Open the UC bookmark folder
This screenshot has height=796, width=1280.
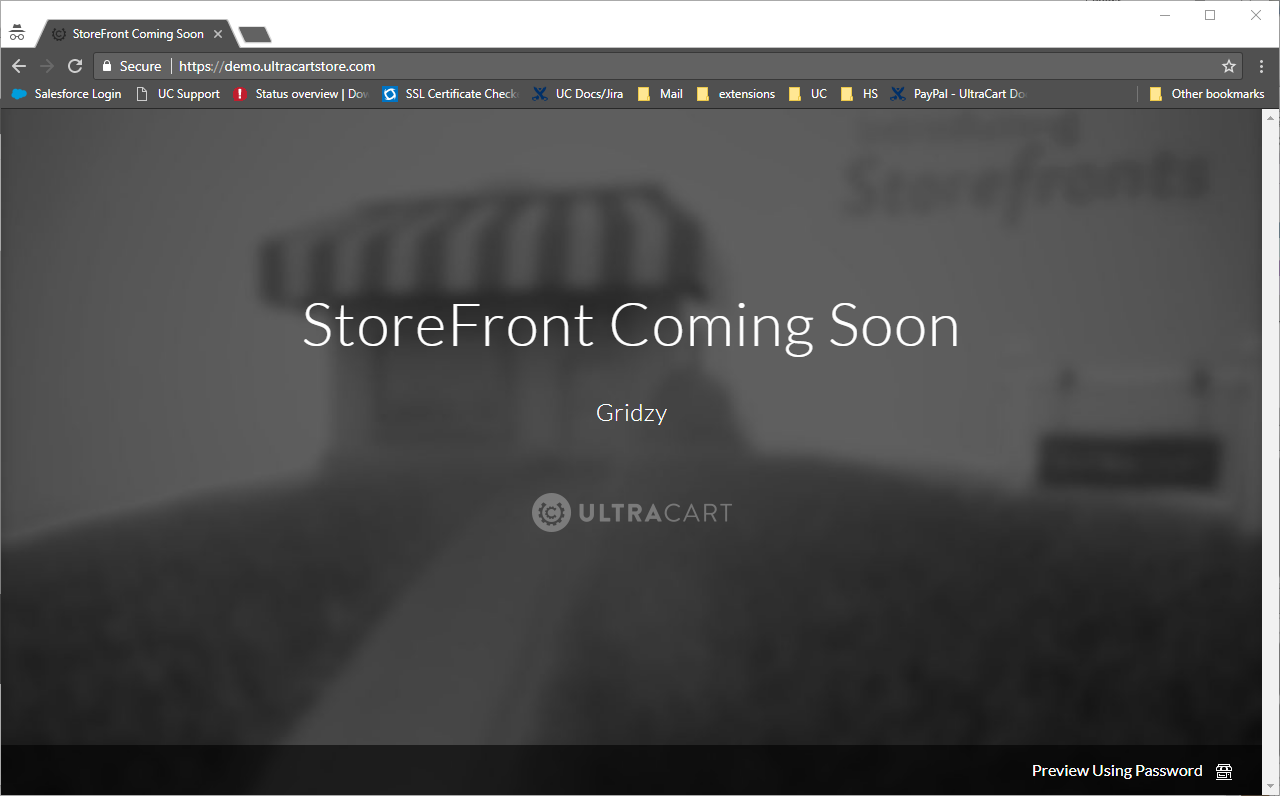[808, 94]
